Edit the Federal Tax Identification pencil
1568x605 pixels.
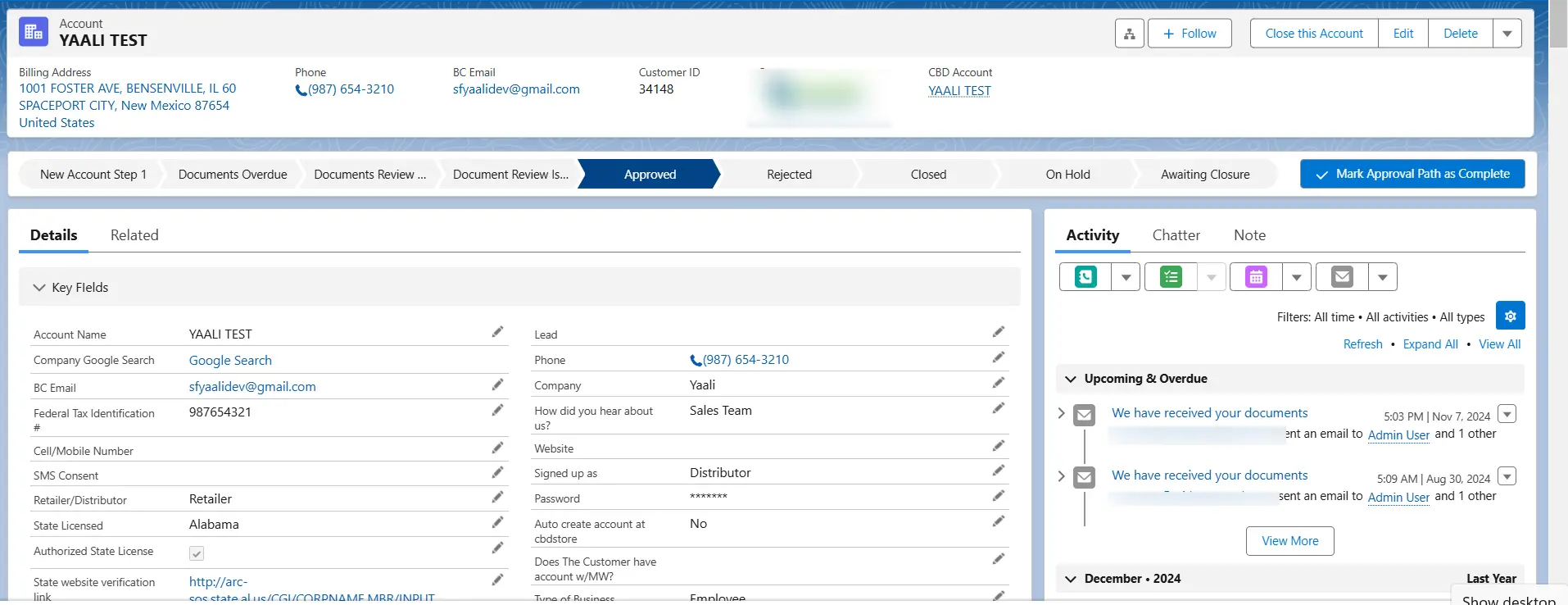[x=497, y=410]
